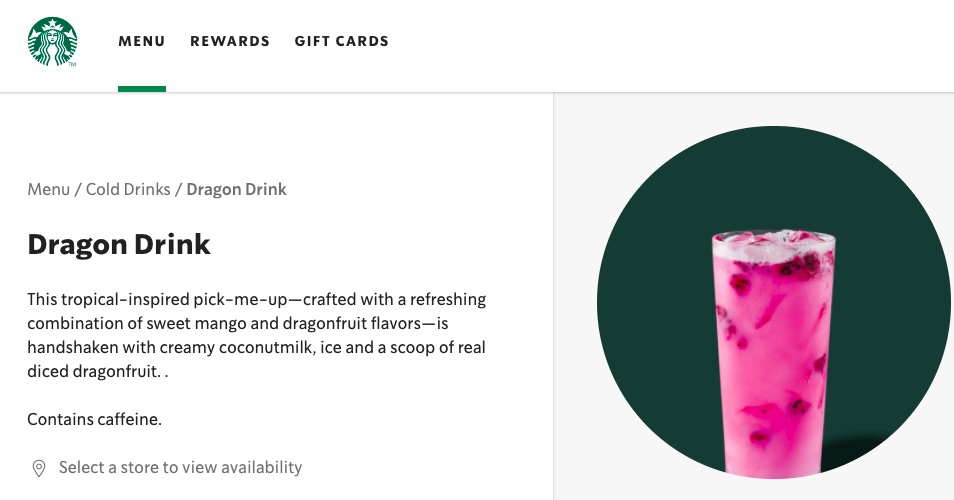Go to the REWARDS section

[230, 42]
